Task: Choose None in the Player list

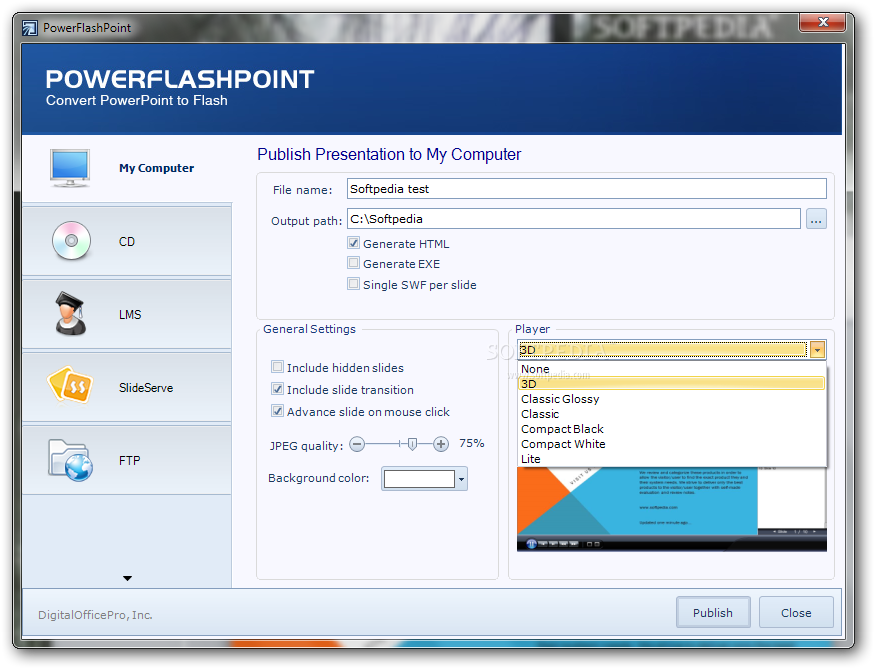Action: click(x=672, y=369)
